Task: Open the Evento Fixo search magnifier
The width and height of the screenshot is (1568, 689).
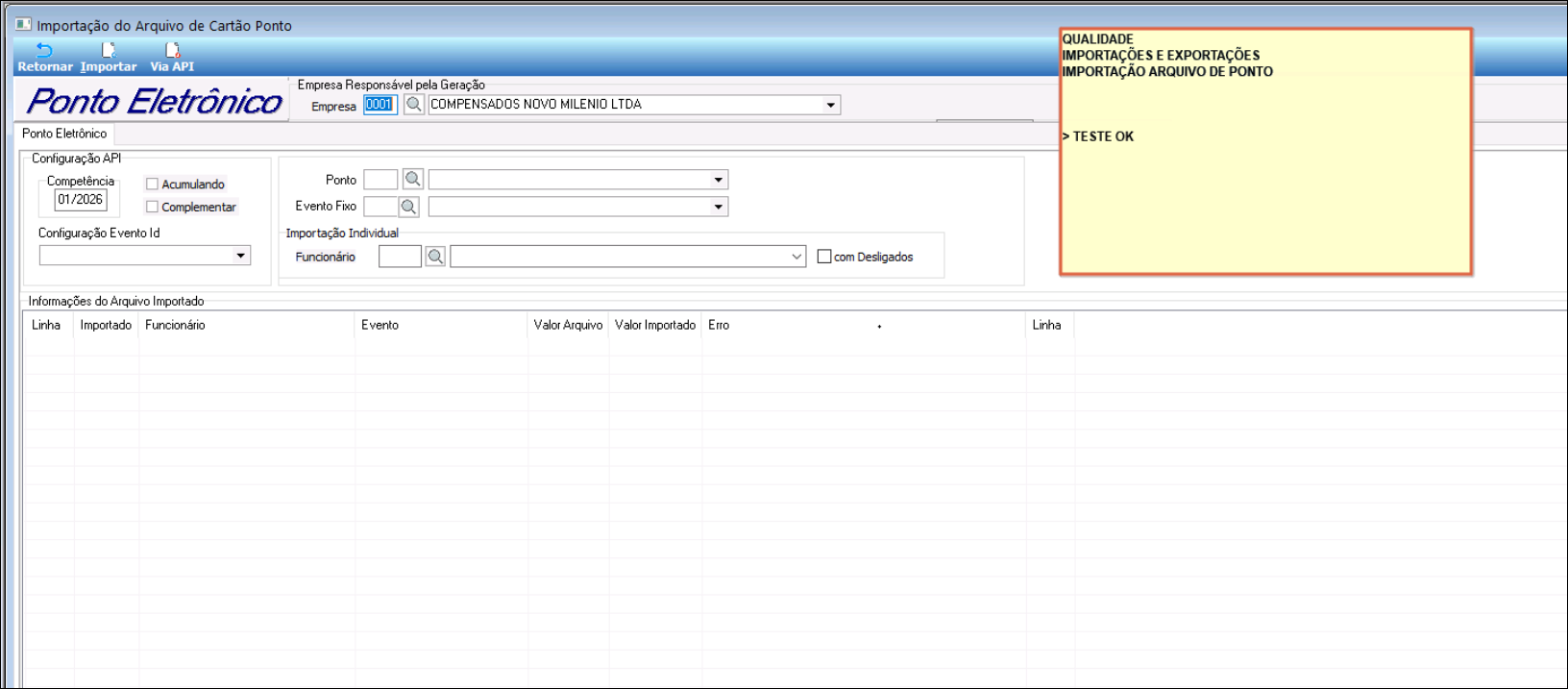Action: coord(409,207)
